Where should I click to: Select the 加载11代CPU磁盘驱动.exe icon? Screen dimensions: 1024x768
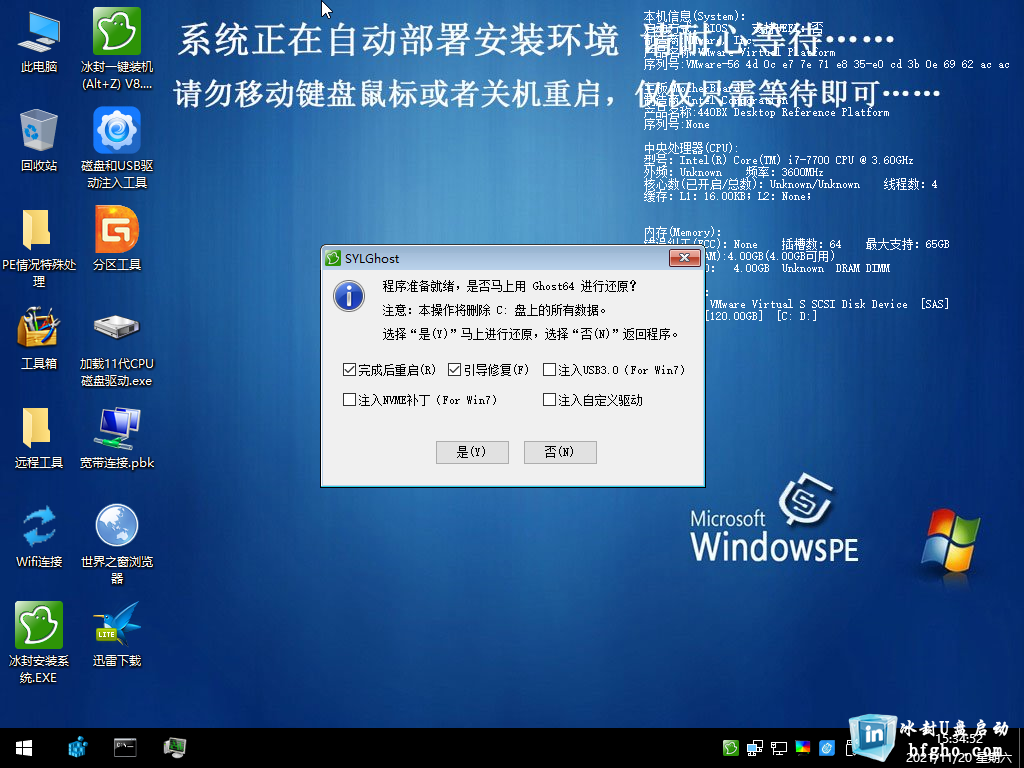pos(117,347)
